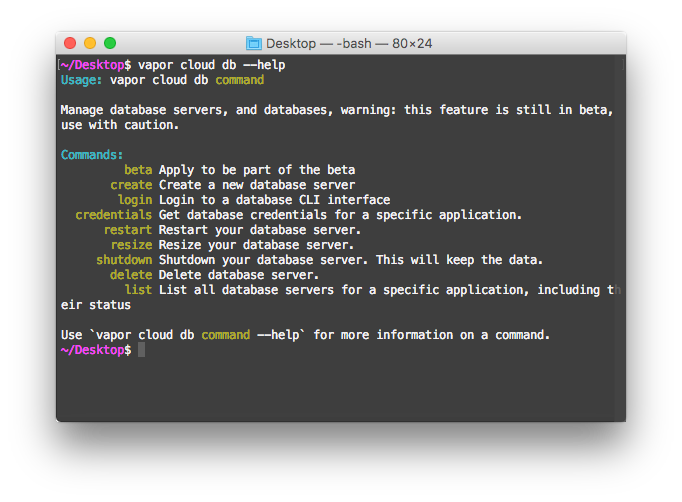Click the yellow 'command' word in usage line
682x502 pixels.
click(240, 80)
